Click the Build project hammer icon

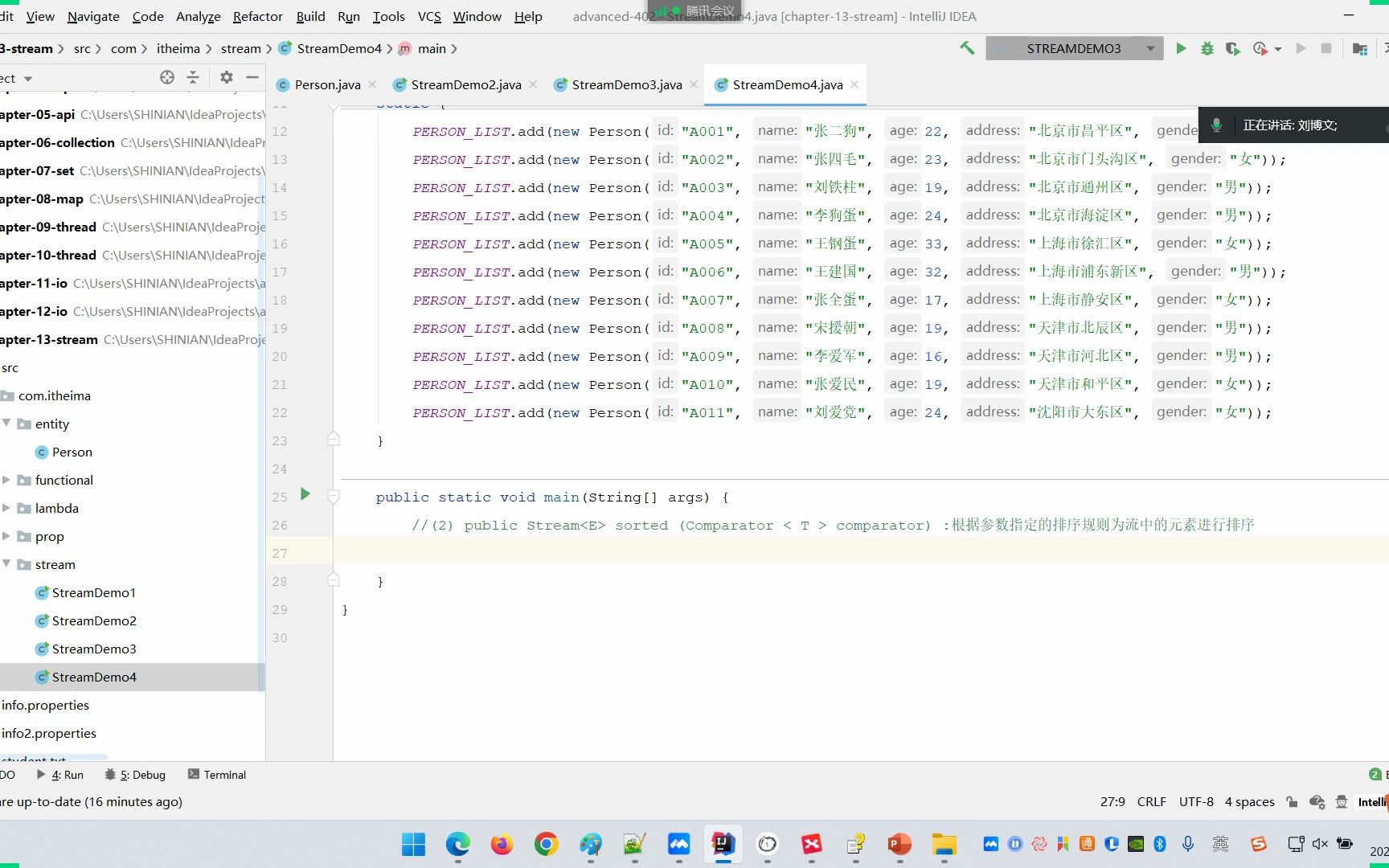[967, 48]
